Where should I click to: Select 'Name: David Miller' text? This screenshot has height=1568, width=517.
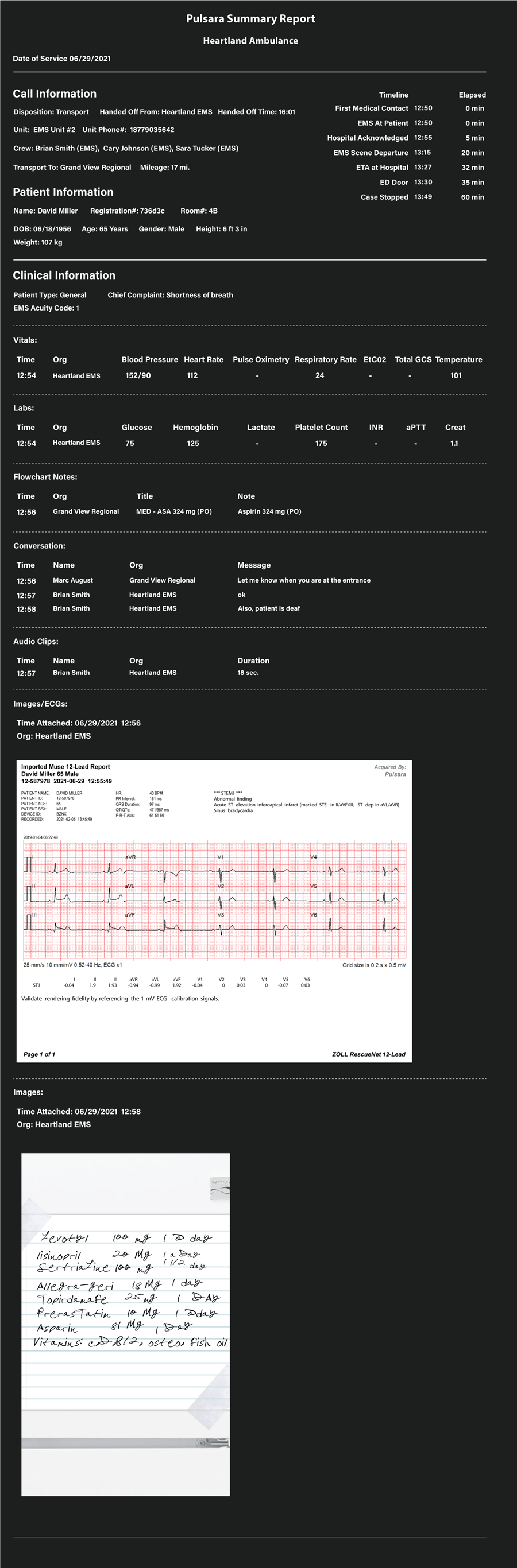coord(46,211)
